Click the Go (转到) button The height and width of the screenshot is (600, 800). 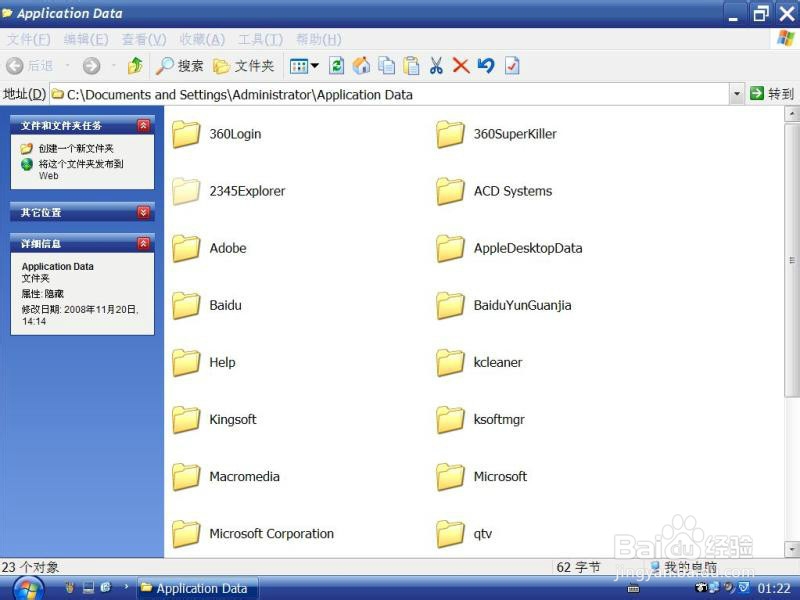[x=772, y=94]
